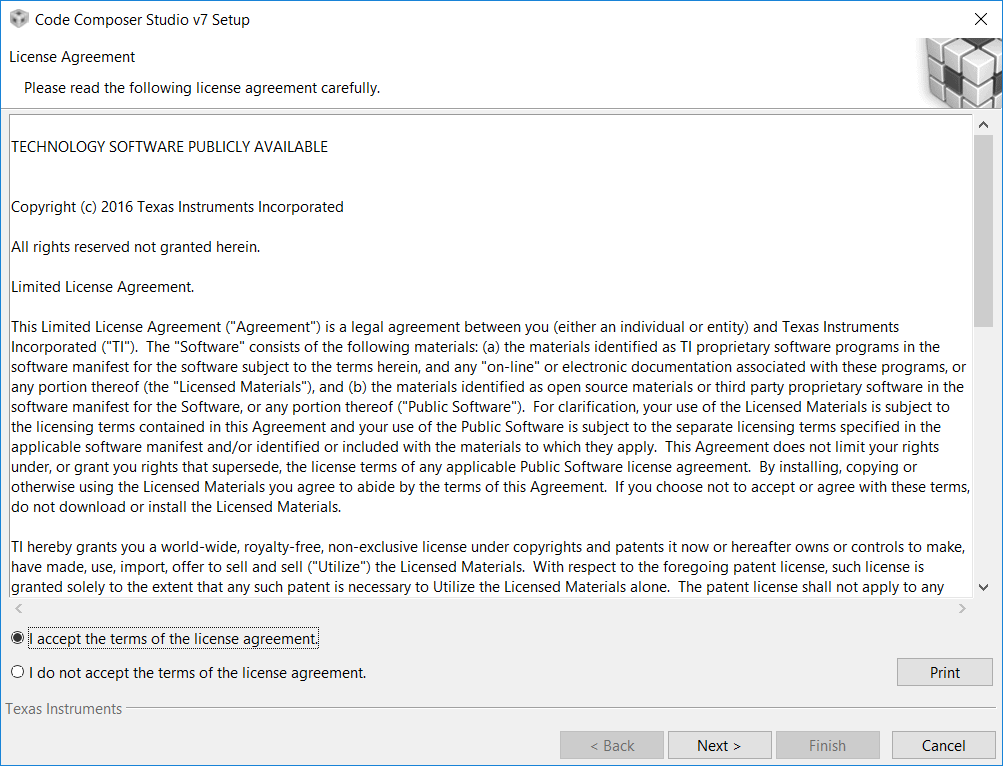Screen dimensions: 1003x766
Task: Click the scrollbar up arrow
Action: click(x=984, y=123)
